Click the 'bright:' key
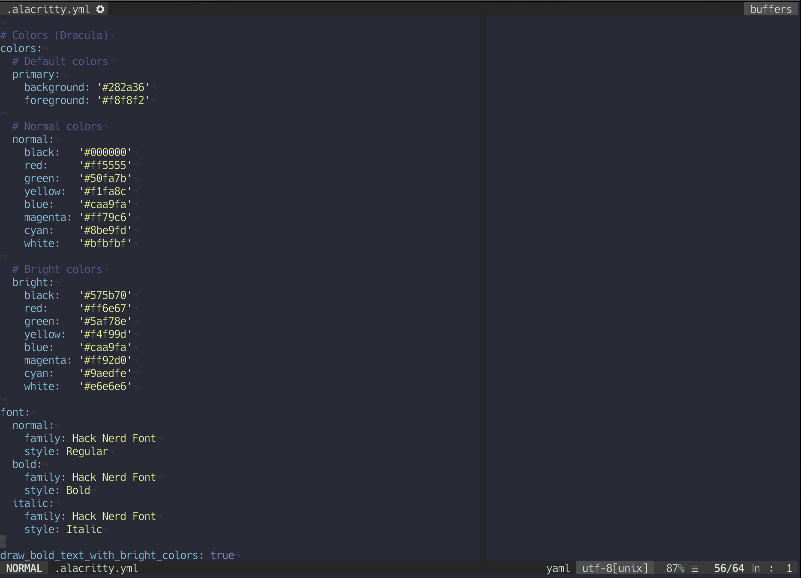The image size is (801, 578). [x=33, y=283]
